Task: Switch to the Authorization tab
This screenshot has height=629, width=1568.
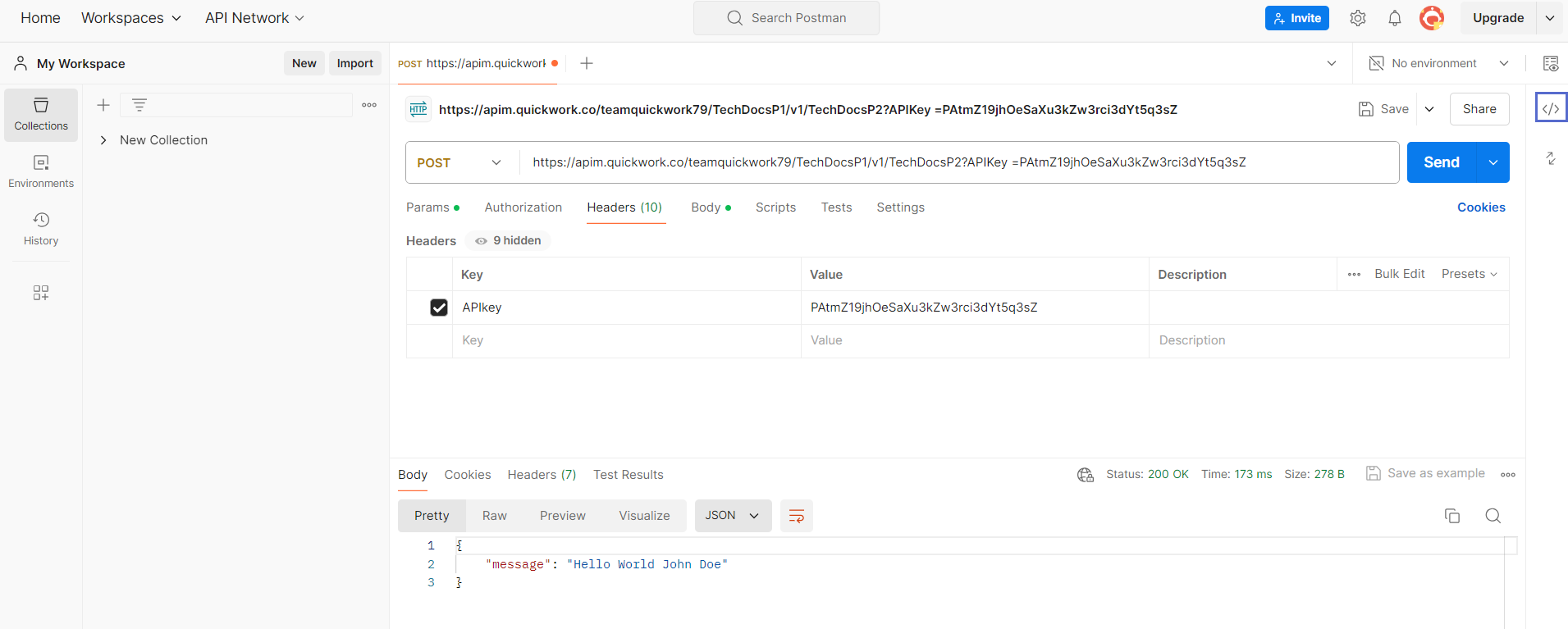Action: click(x=523, y=207)
